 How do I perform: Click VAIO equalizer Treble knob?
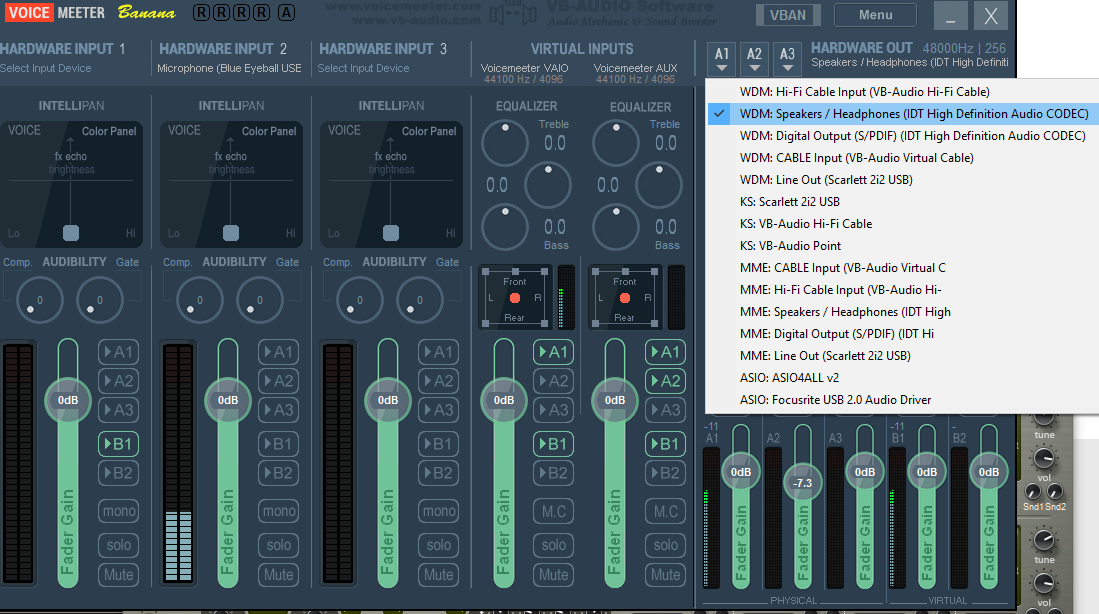[x=505, y=143]
